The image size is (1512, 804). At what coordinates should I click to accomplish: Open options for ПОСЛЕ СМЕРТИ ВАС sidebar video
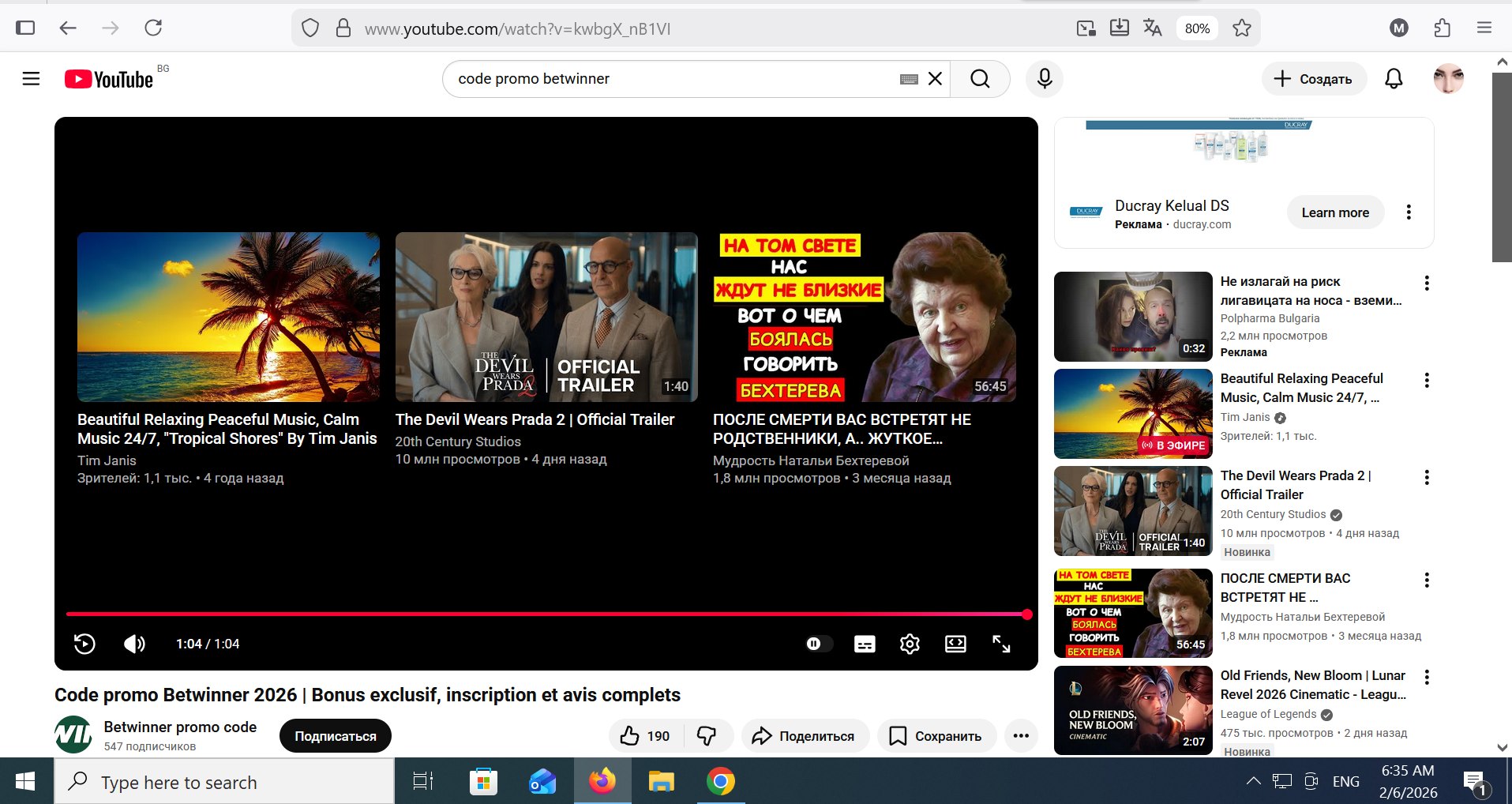[x=1427, y=580]
